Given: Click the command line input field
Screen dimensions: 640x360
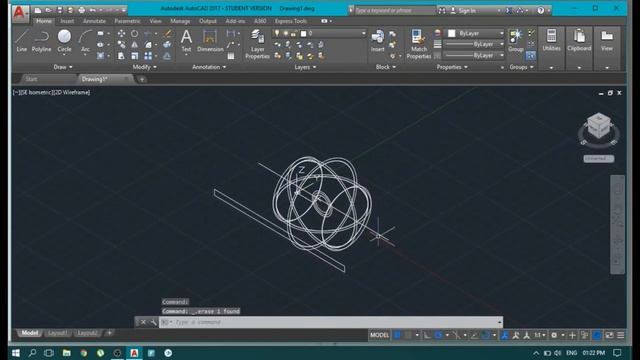Looking at the screenshot, I should pyautogui.click(x=331, y=322).
